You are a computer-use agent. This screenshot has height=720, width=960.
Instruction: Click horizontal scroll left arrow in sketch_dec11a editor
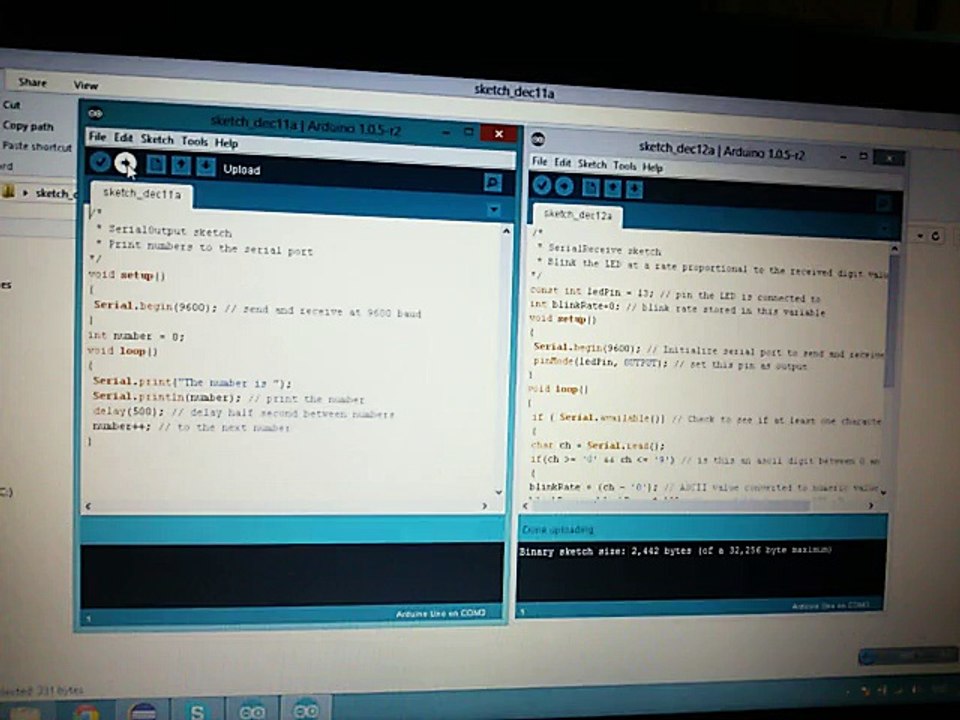88,506
